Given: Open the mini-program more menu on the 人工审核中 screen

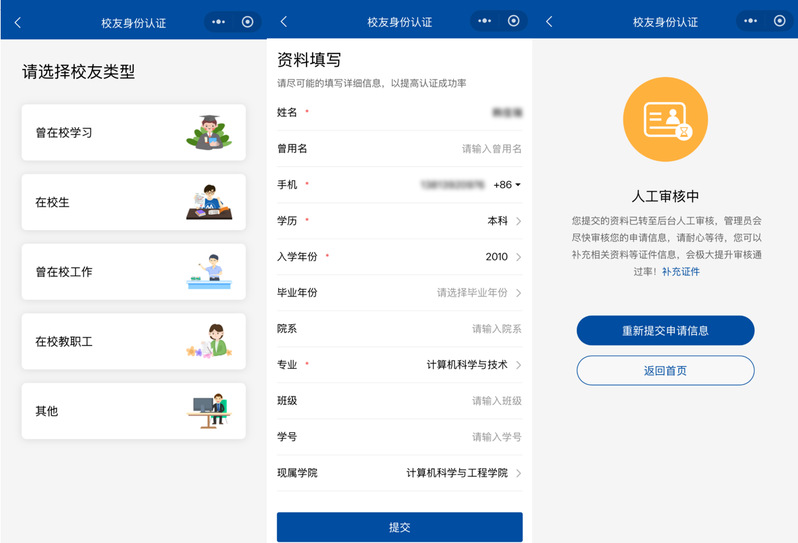Looking at the screenshot, I should [752, 21].
